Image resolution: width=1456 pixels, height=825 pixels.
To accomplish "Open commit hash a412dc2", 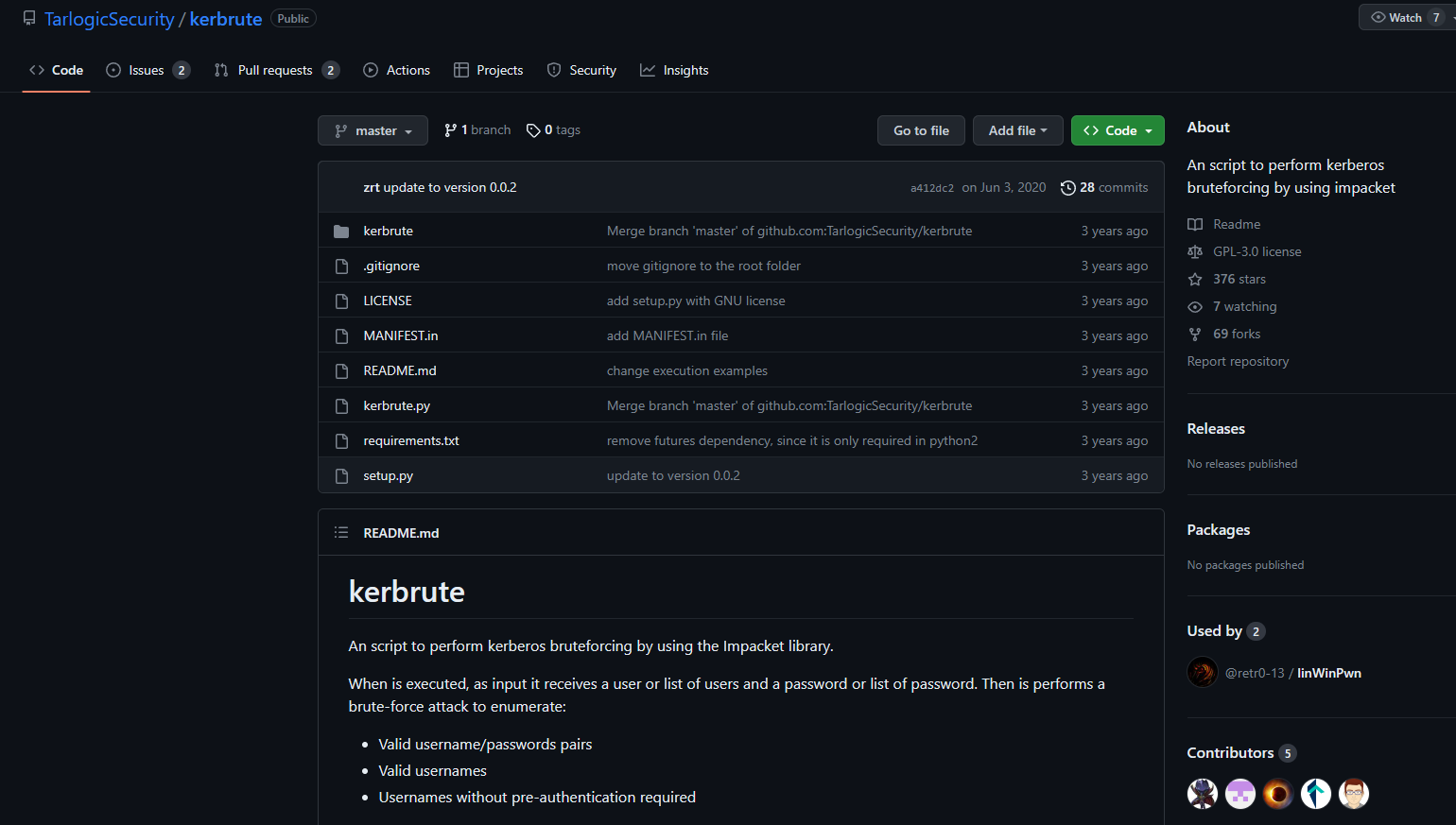I will (x=932, y=188).
